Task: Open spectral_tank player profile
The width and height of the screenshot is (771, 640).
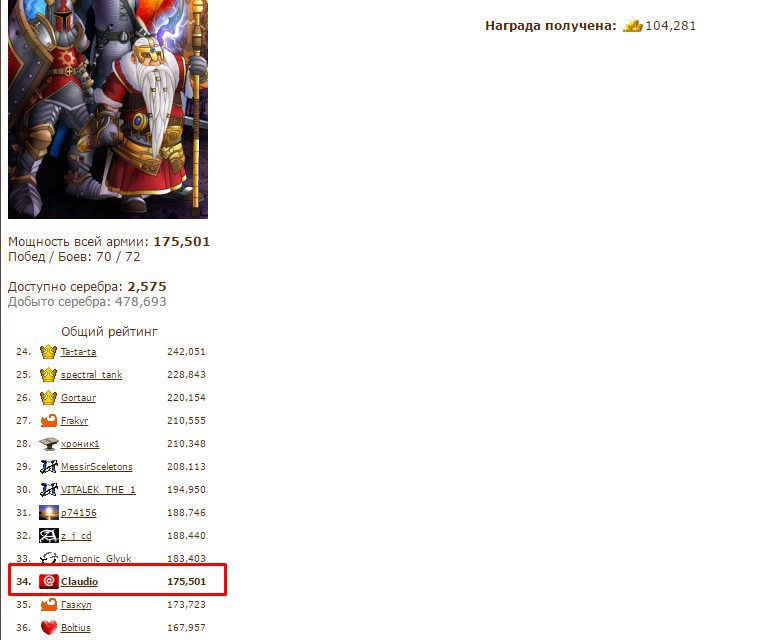Action: [x=91, y=375]
